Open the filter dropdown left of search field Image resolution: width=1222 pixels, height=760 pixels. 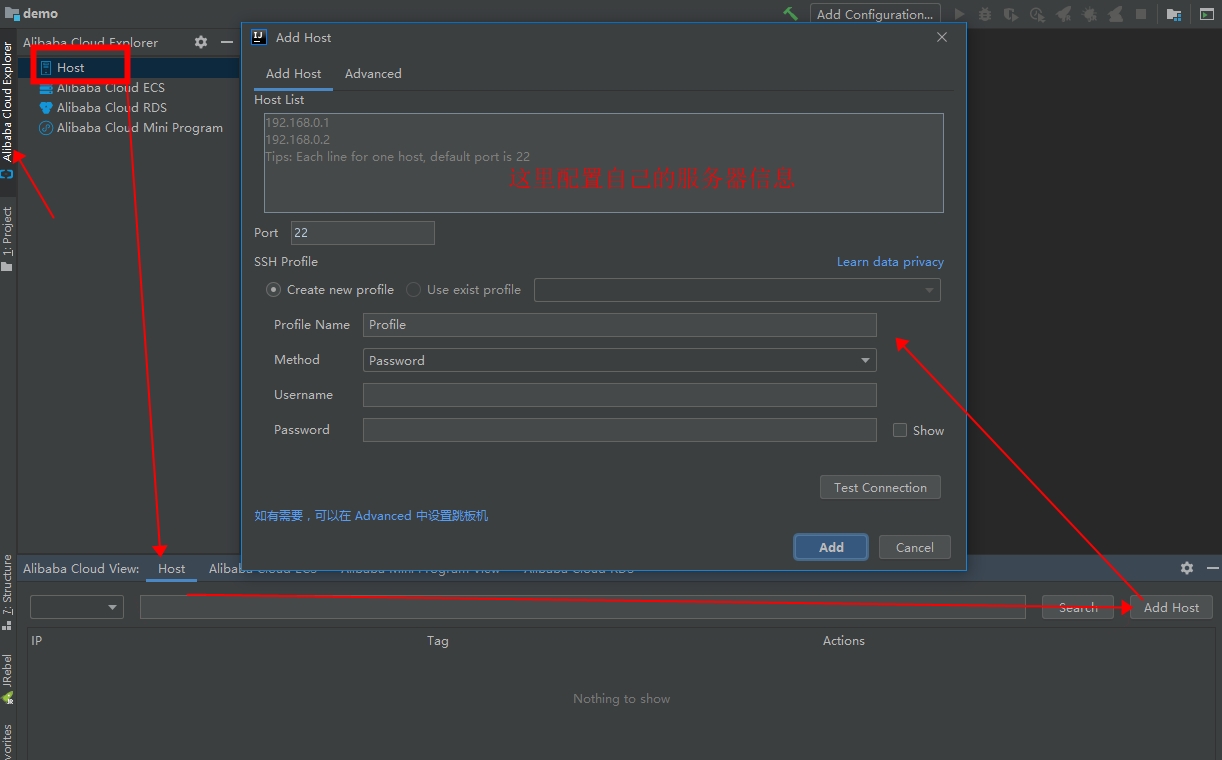click(77, 607)
